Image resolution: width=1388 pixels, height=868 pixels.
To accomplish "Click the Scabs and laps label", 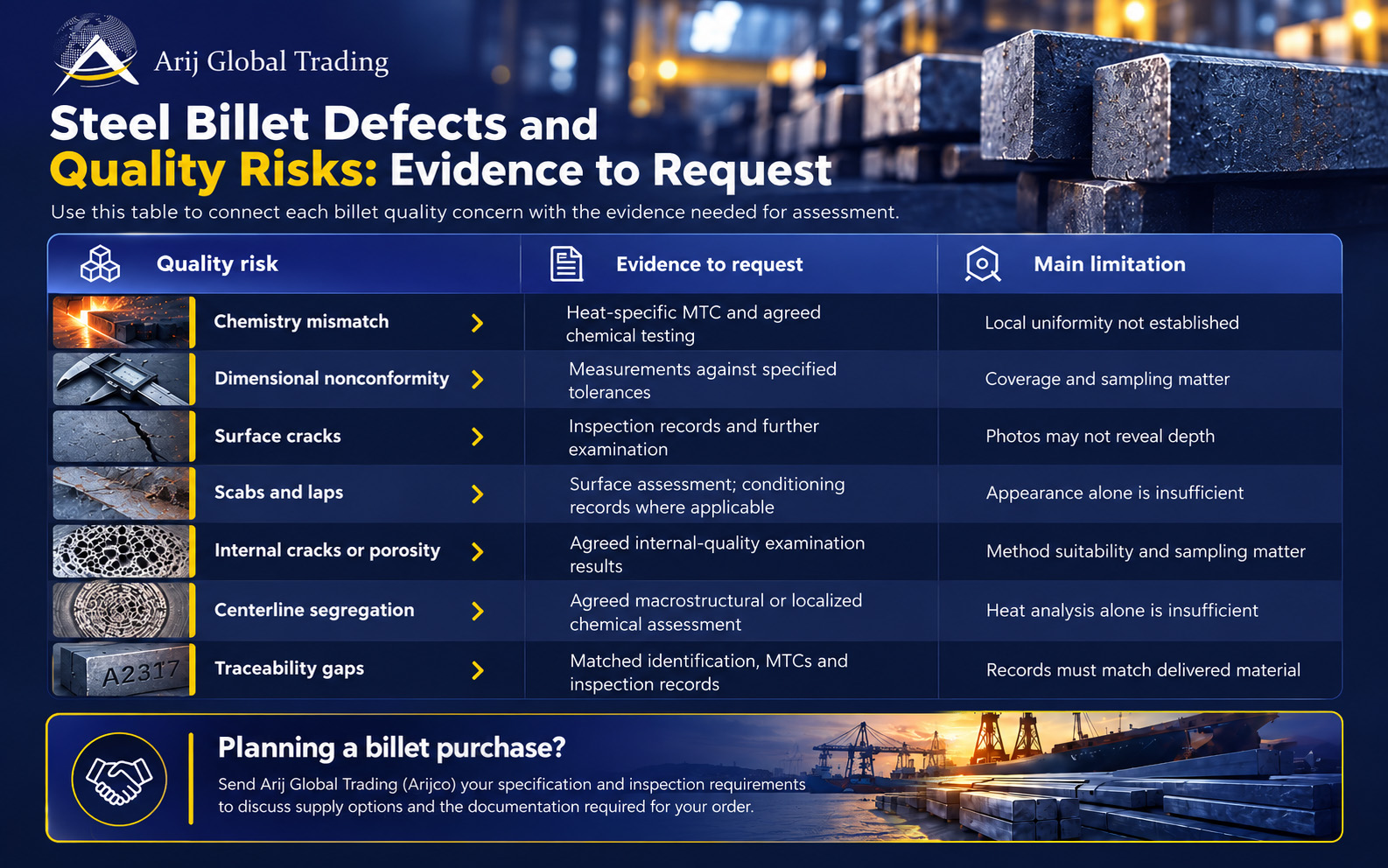I will tap(278, 493).
